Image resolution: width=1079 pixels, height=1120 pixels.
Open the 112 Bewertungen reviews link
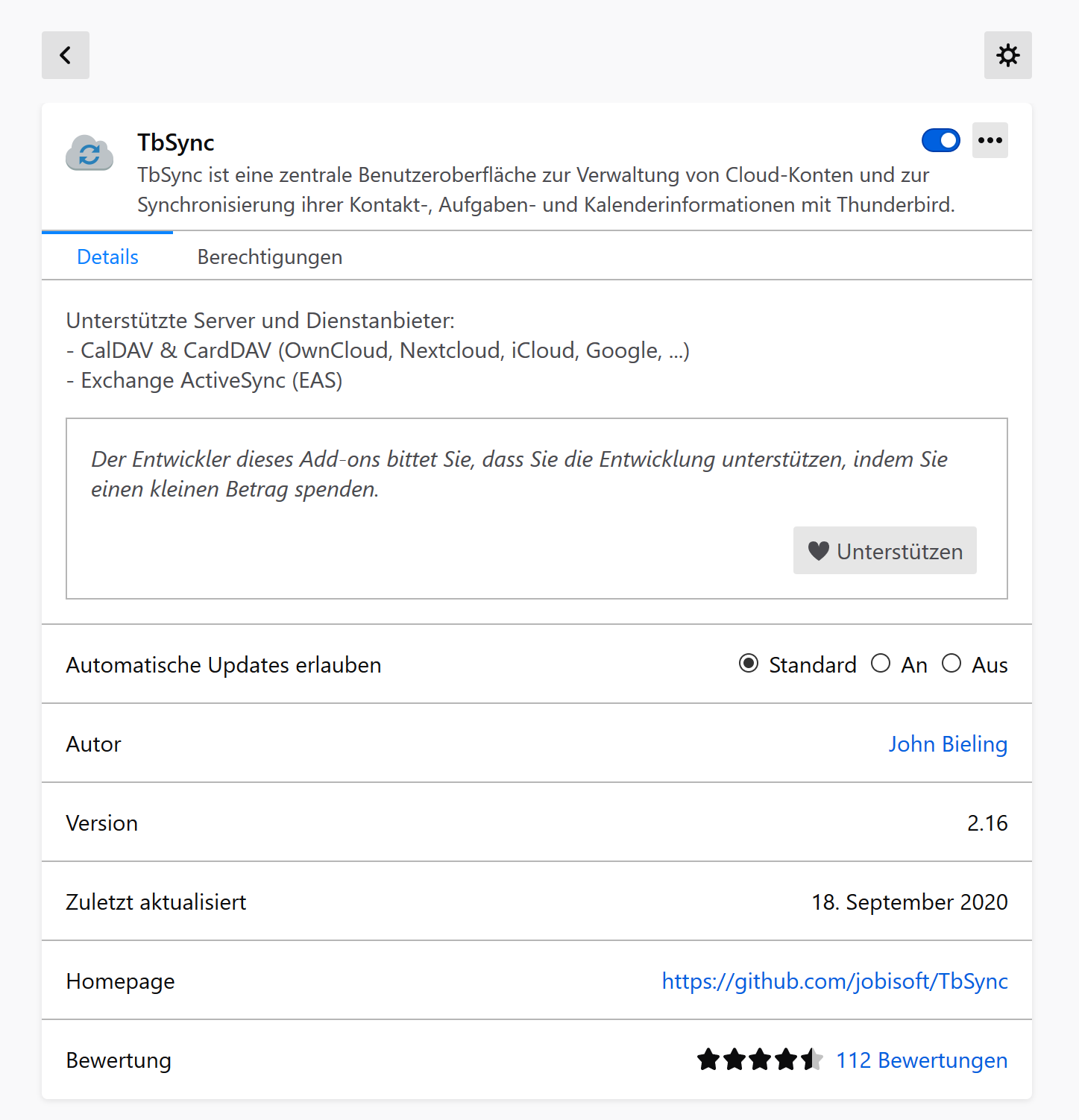click(922, 1060)
